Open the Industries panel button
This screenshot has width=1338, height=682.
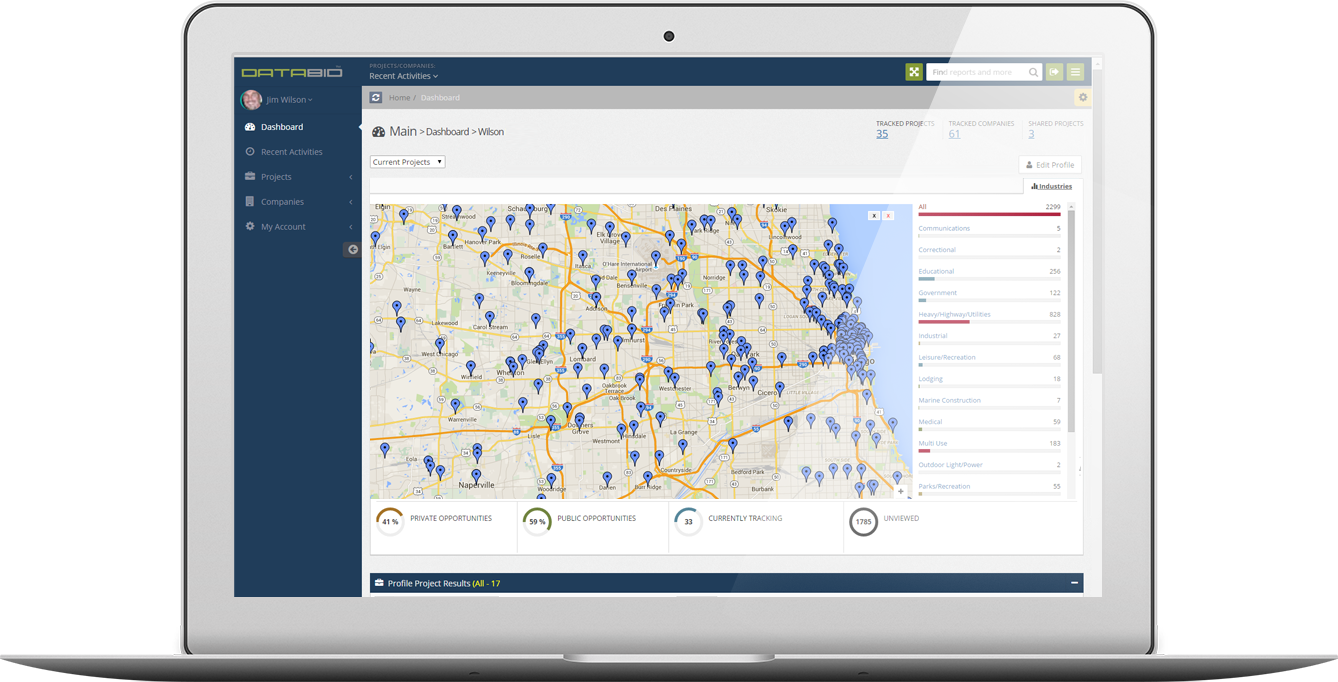1050,185
